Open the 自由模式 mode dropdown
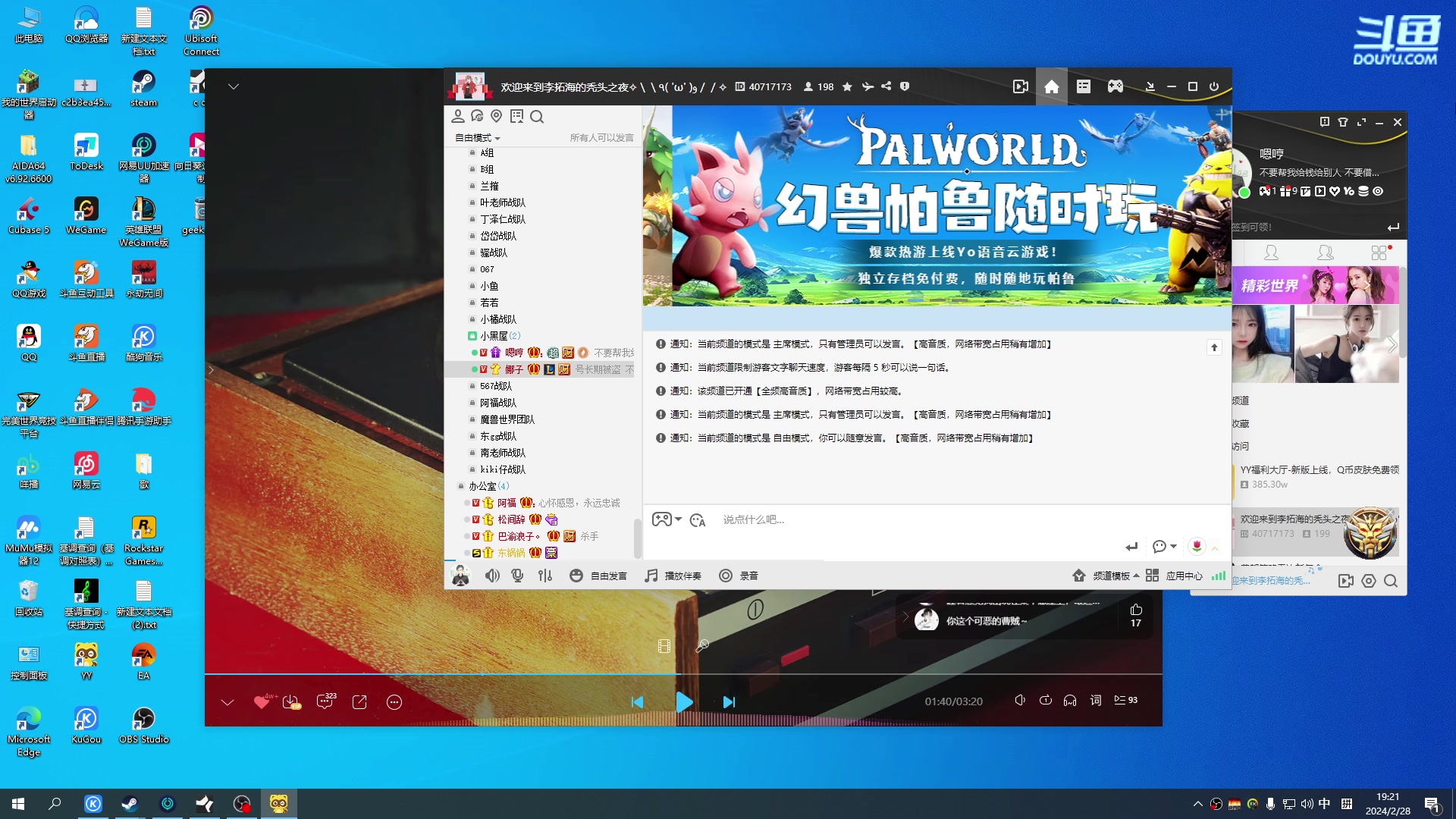The width and height of the screenshot is (1456, 819). [475, 138]
